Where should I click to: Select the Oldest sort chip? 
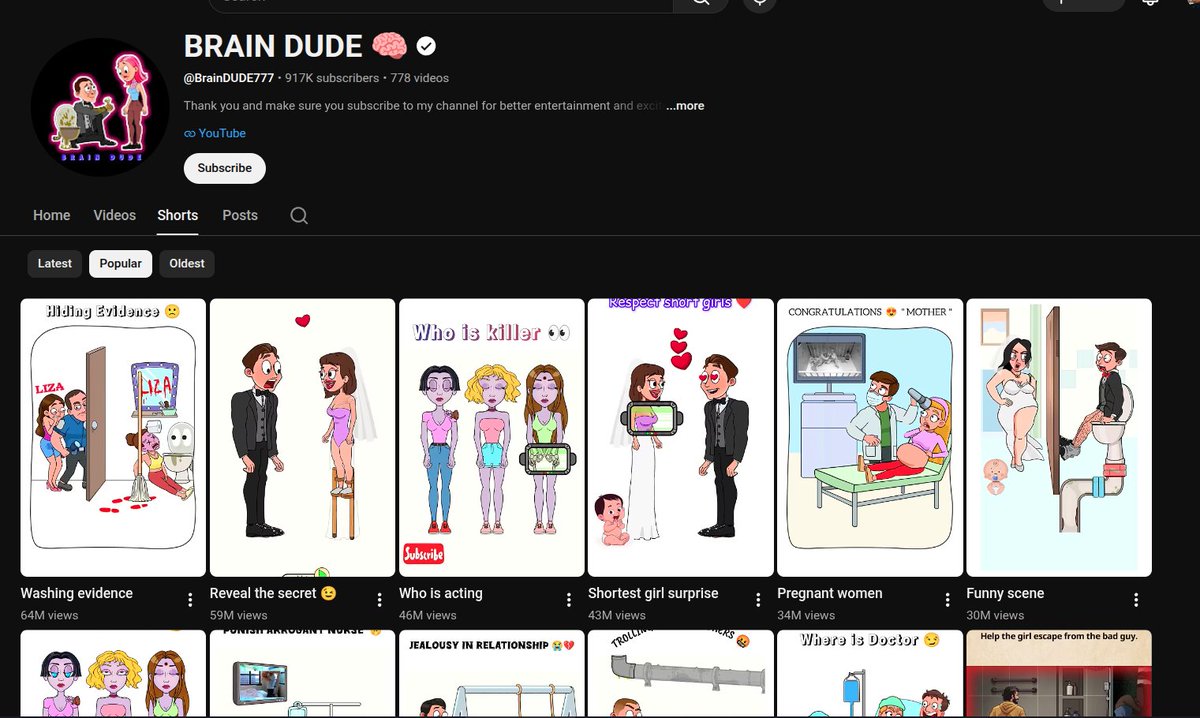click(187, 264)
